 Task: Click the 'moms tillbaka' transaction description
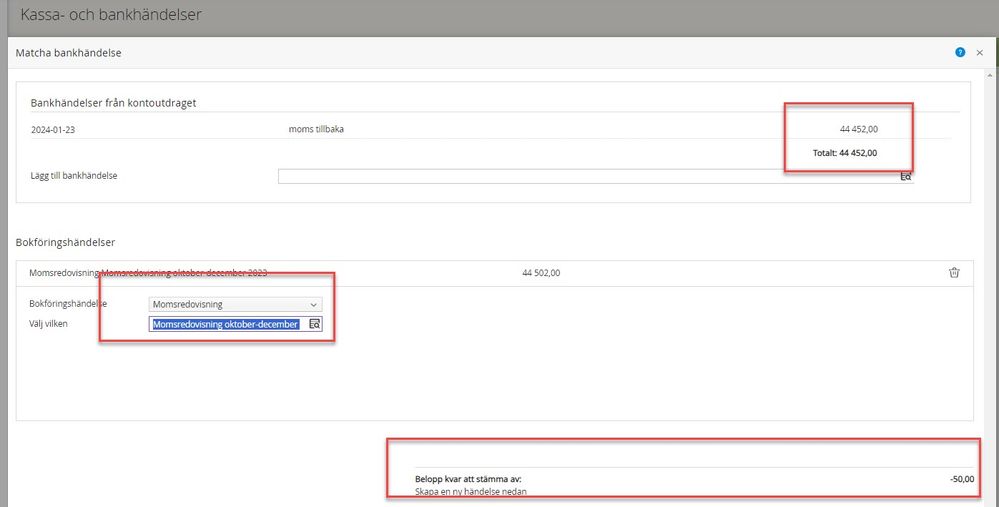tap(316, 129)
